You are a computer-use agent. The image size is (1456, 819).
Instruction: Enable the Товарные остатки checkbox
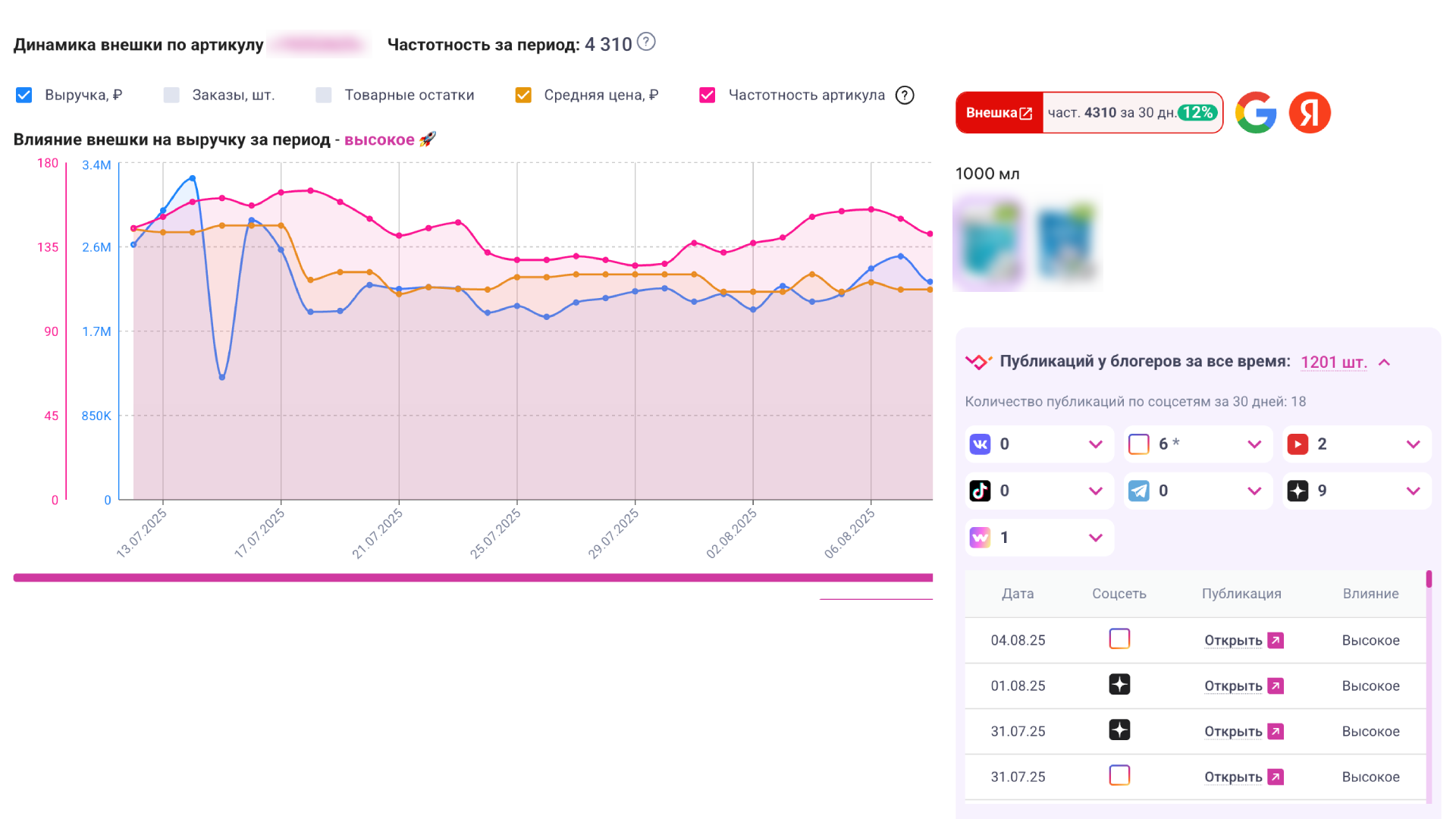(x=324, y=96)
